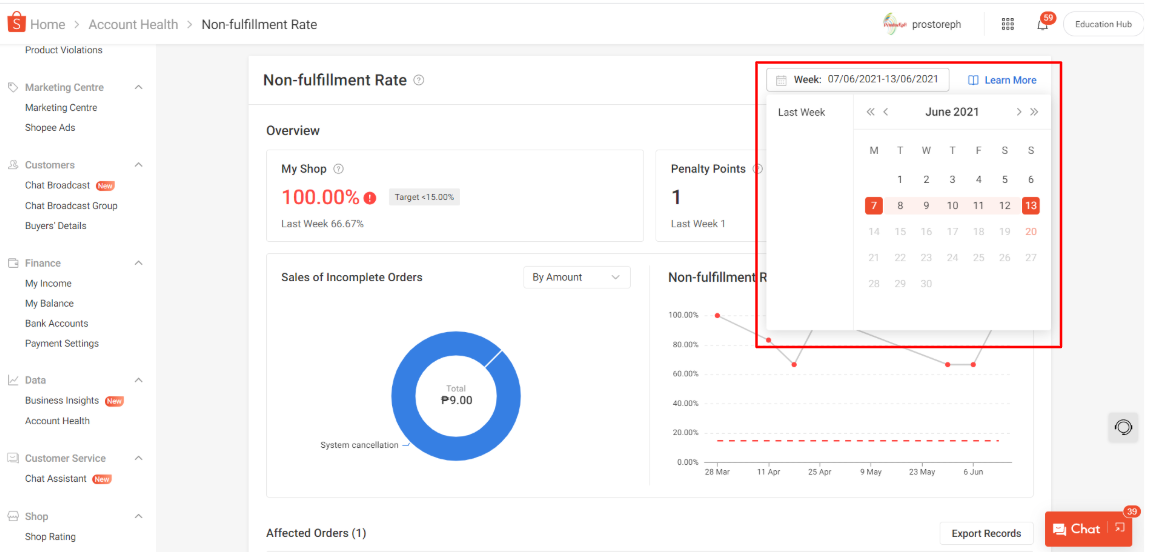Image resolution: width=1149 pixels, height=555 pixels.
Task: Click help icon beside My Shop
Action: point(338,169)
